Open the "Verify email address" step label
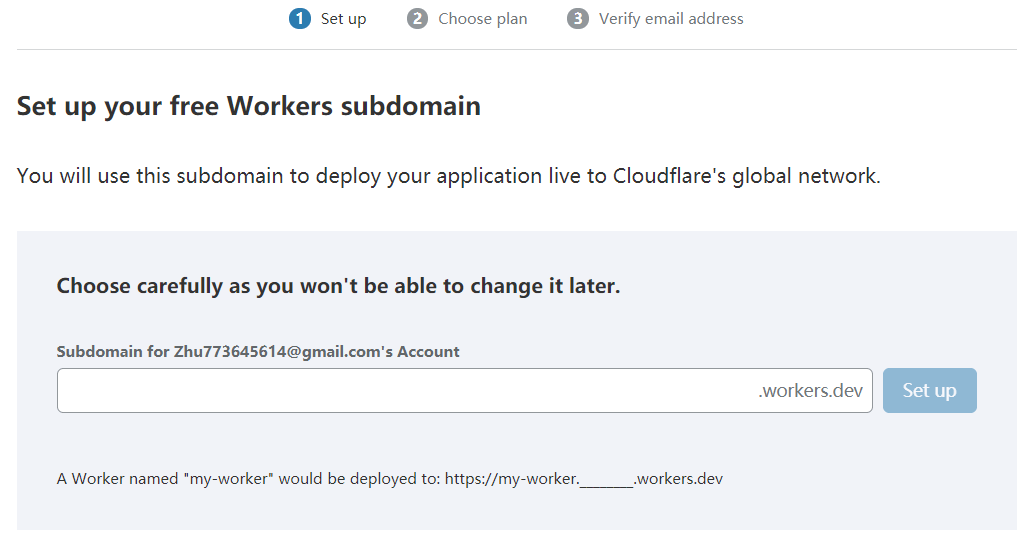 click(x=671, y=19)
